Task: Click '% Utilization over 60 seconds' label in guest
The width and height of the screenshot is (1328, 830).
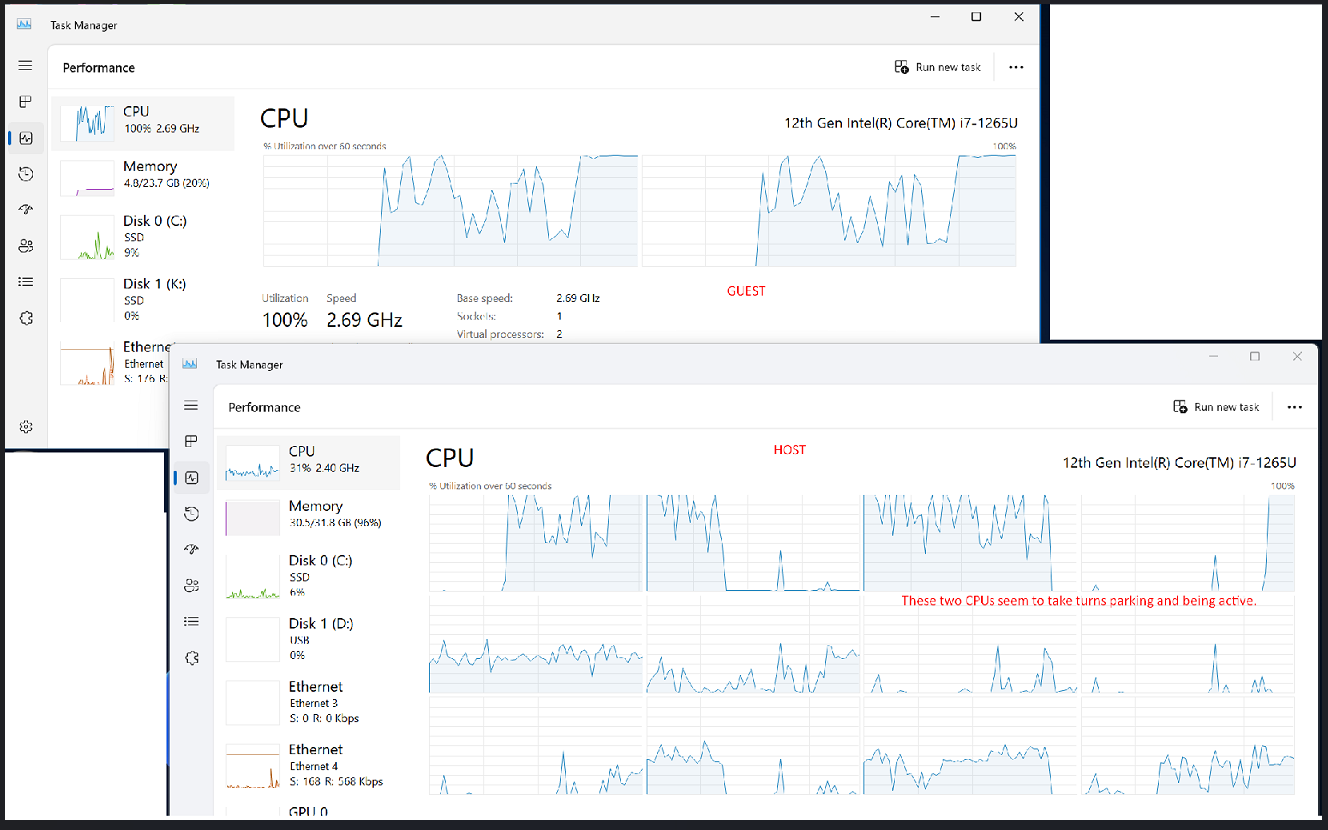Action: [325, 146]
